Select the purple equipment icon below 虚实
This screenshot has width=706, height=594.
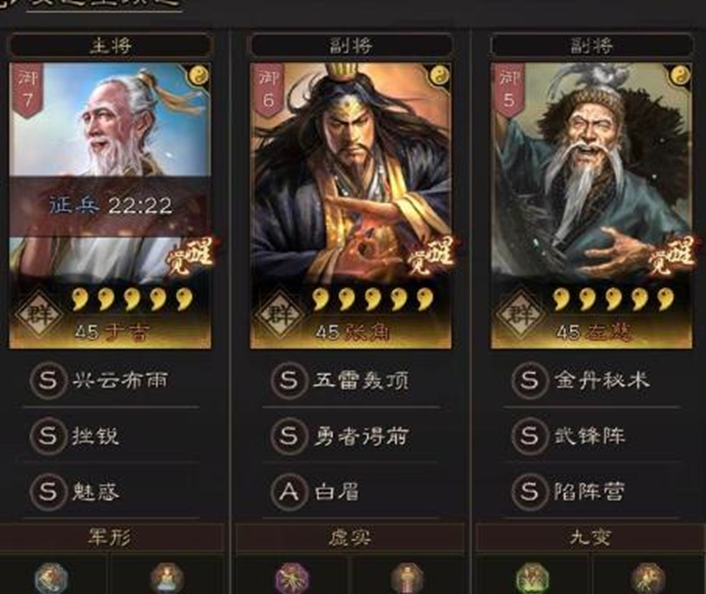[x=292, y=578]
